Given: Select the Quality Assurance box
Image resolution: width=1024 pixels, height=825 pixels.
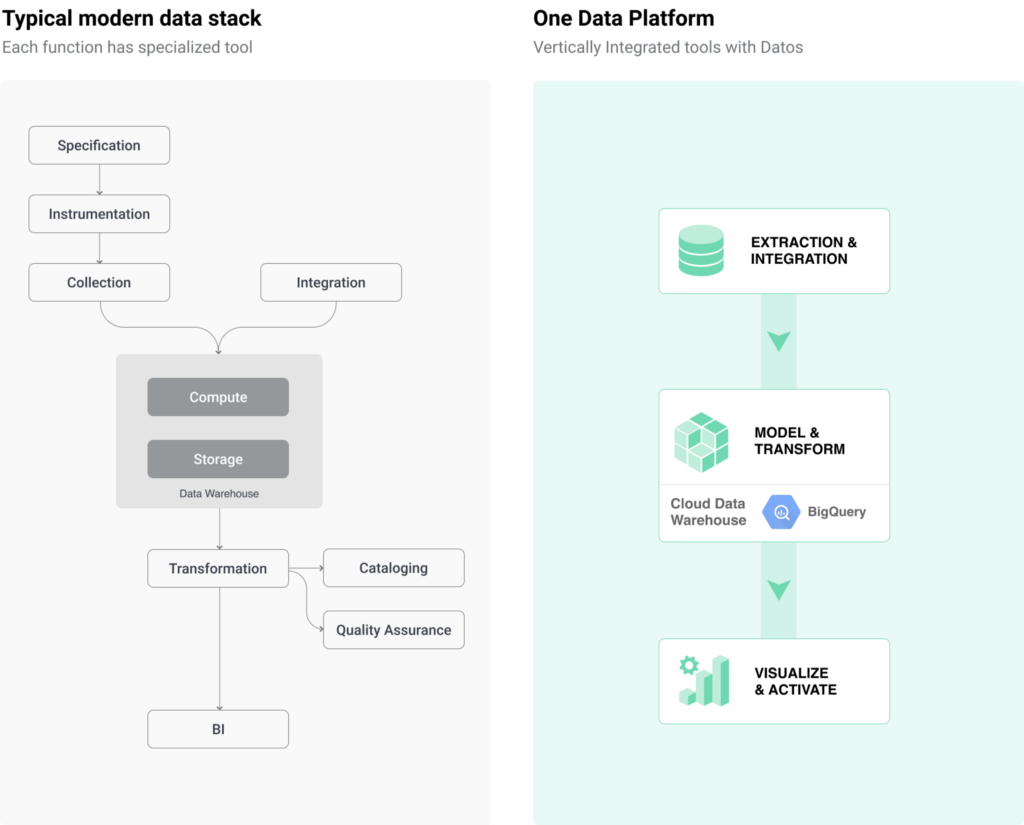Looking at the screenshot, I should tap(394, 630).
